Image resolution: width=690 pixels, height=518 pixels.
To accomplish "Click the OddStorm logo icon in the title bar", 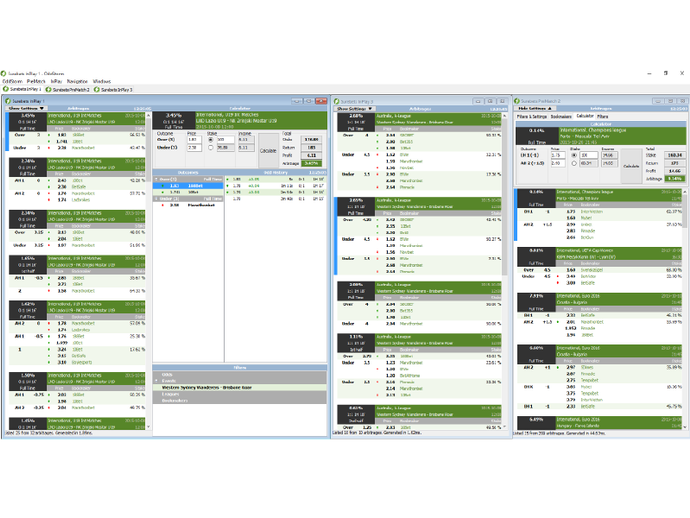I will [4, 73].
